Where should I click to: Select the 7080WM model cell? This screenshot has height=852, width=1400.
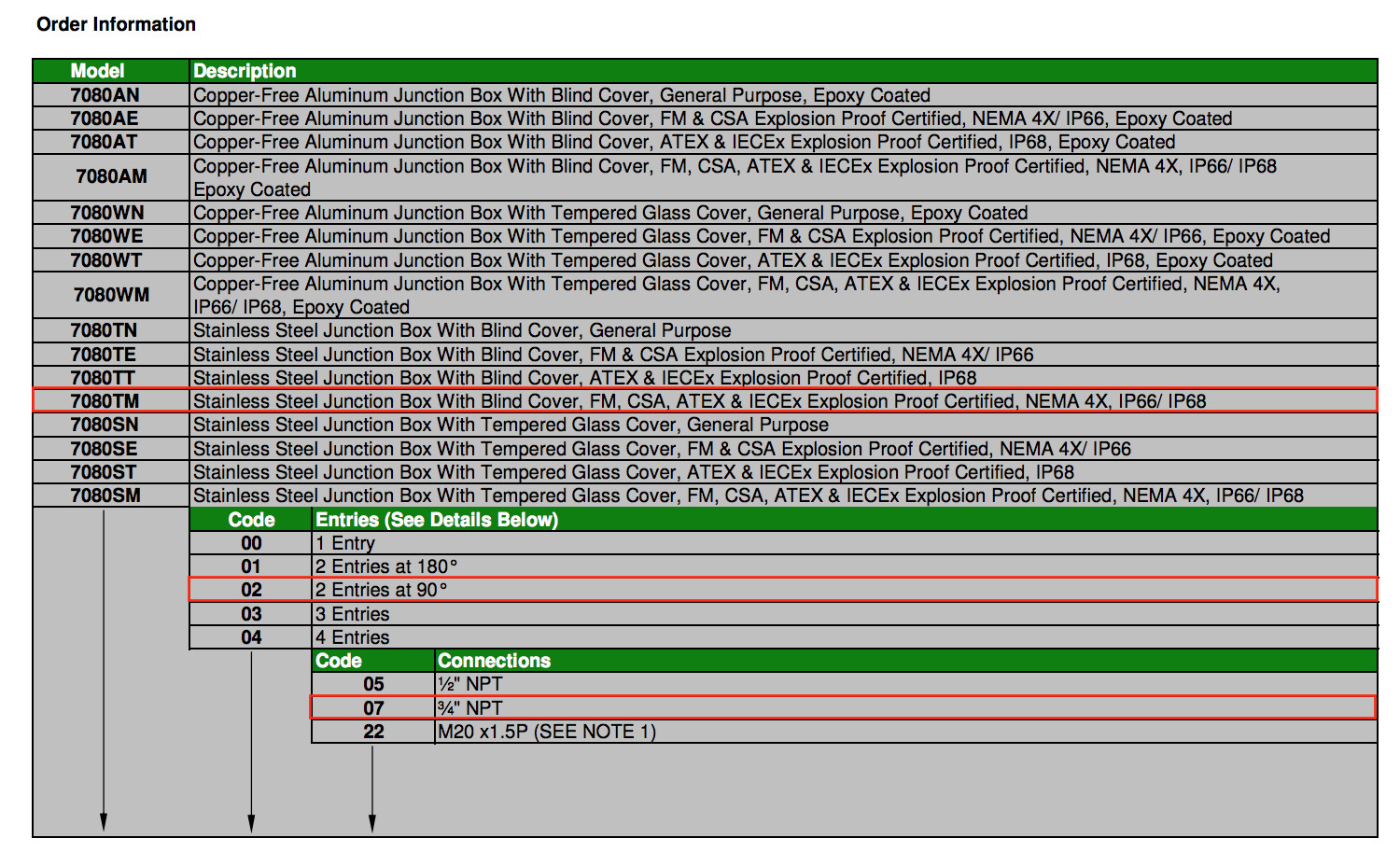tap(111, 295)
